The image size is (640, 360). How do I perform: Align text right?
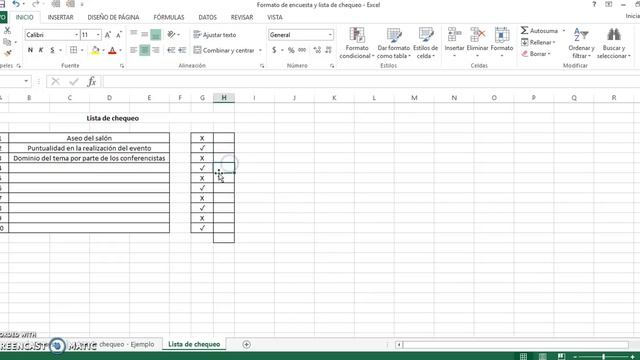tap(156, 50)
